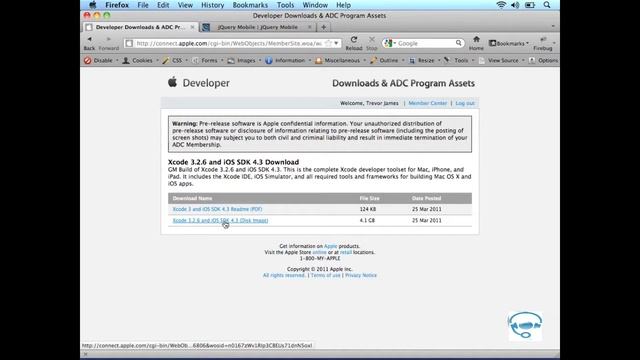Click the 124 KB file size cell
This screenshot has height=360, width=640.
click(x=368, y=209)
